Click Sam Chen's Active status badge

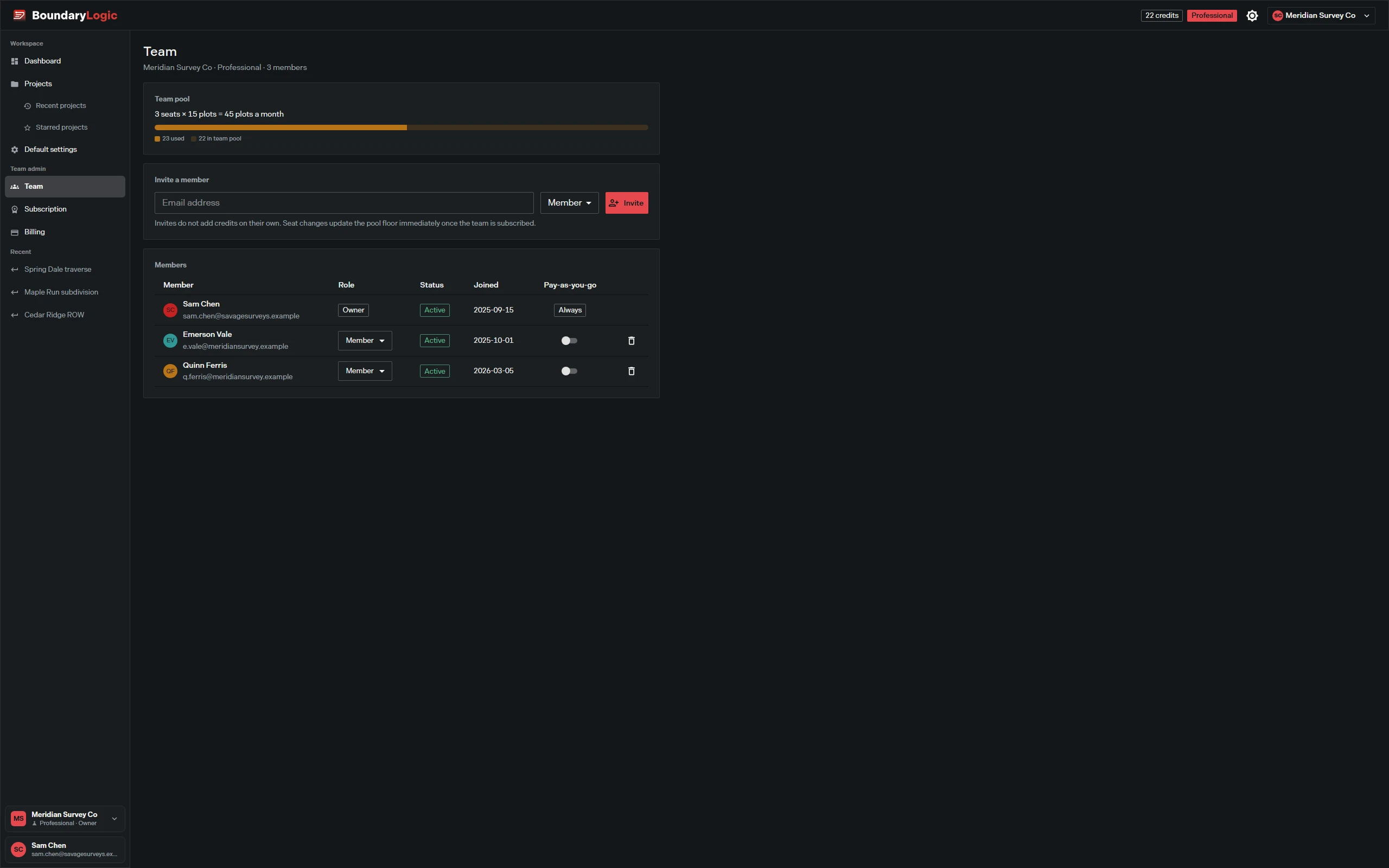(435, 310)
